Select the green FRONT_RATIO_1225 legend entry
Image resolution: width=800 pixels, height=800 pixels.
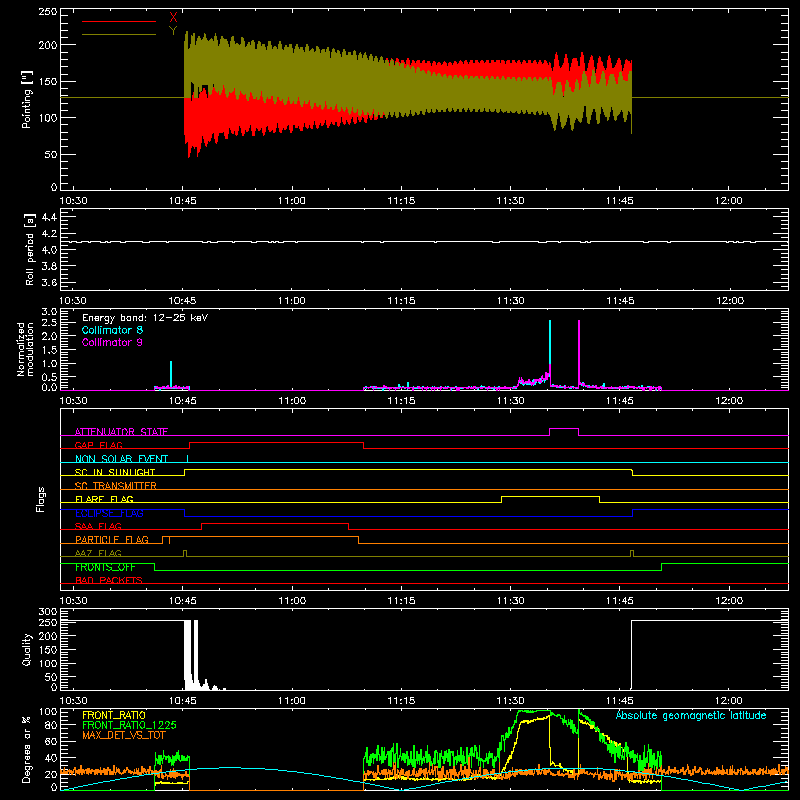point(129,725)
